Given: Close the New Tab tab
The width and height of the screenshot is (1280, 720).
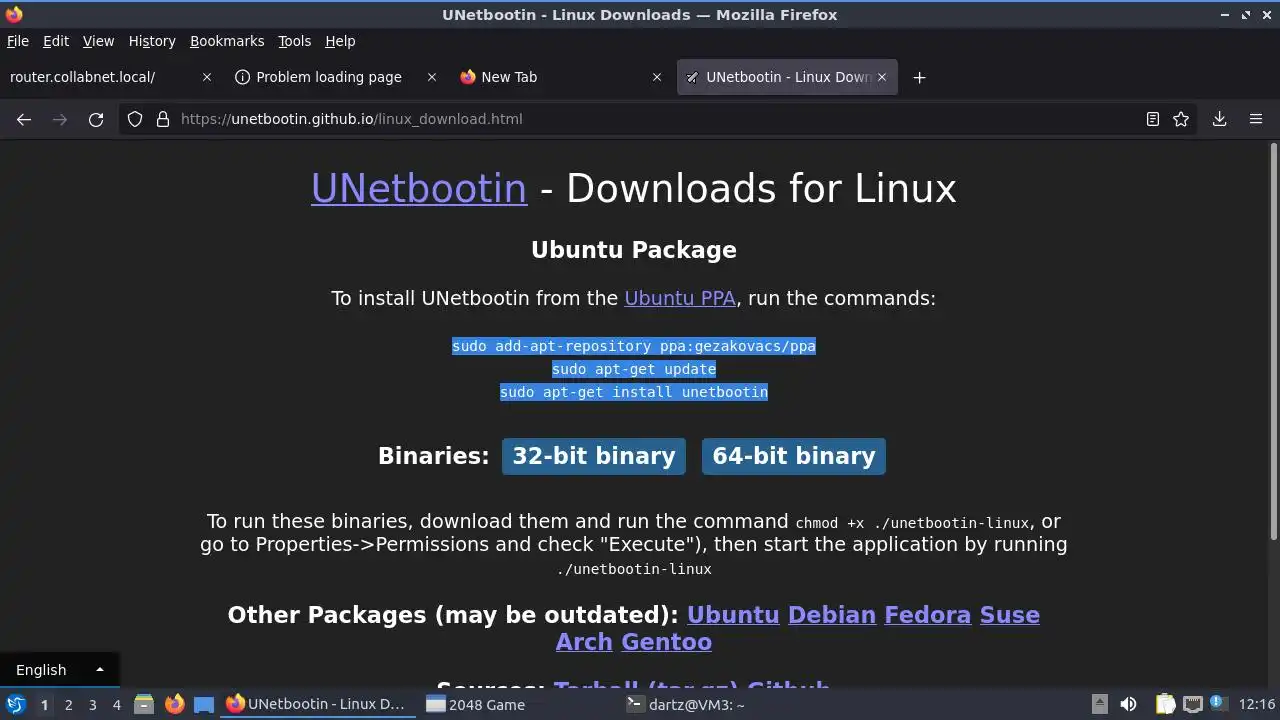Looking at the screenshot, I should tap(657, 77).
